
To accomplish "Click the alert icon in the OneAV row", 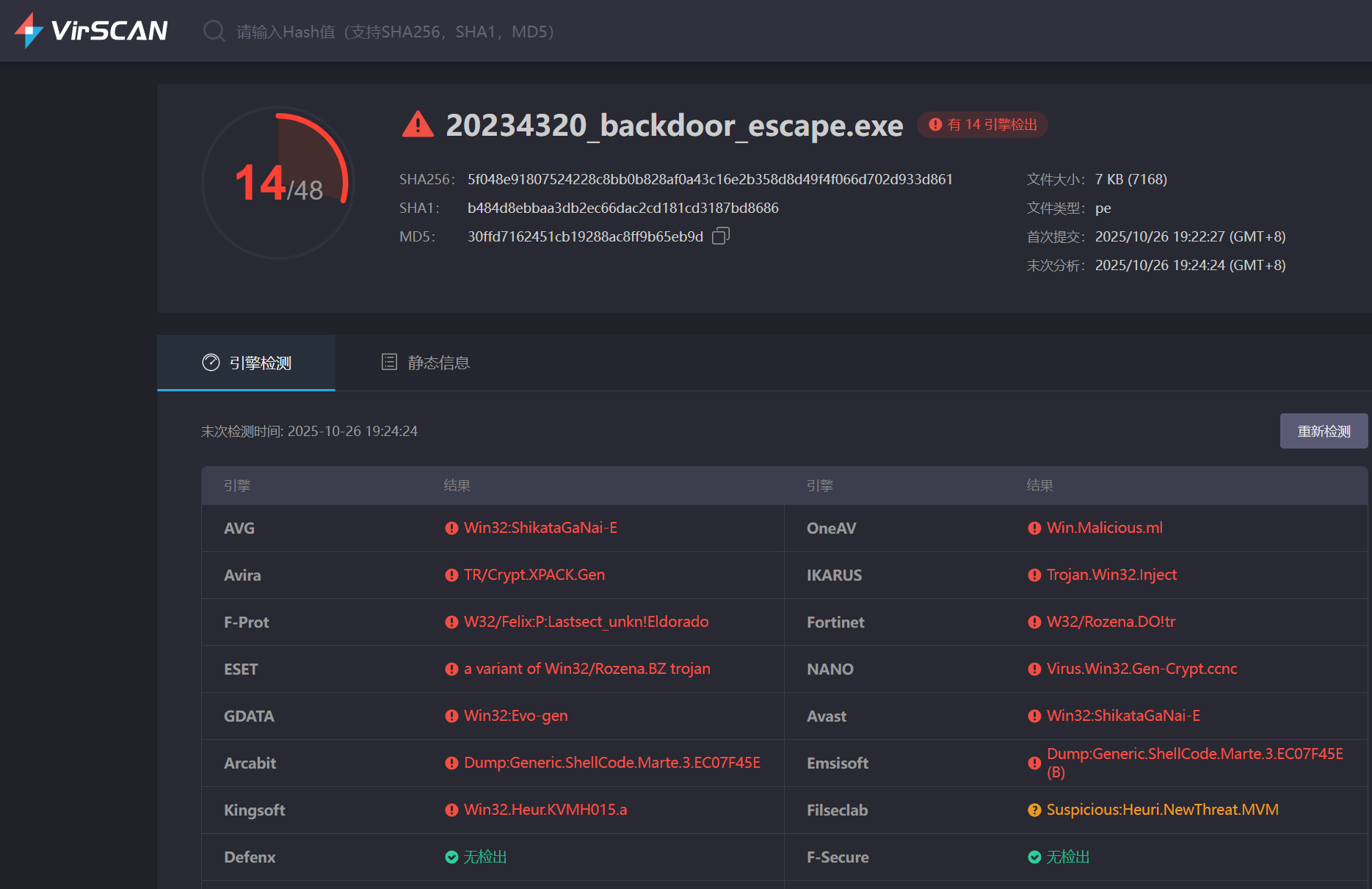I will pos(1034,528).
